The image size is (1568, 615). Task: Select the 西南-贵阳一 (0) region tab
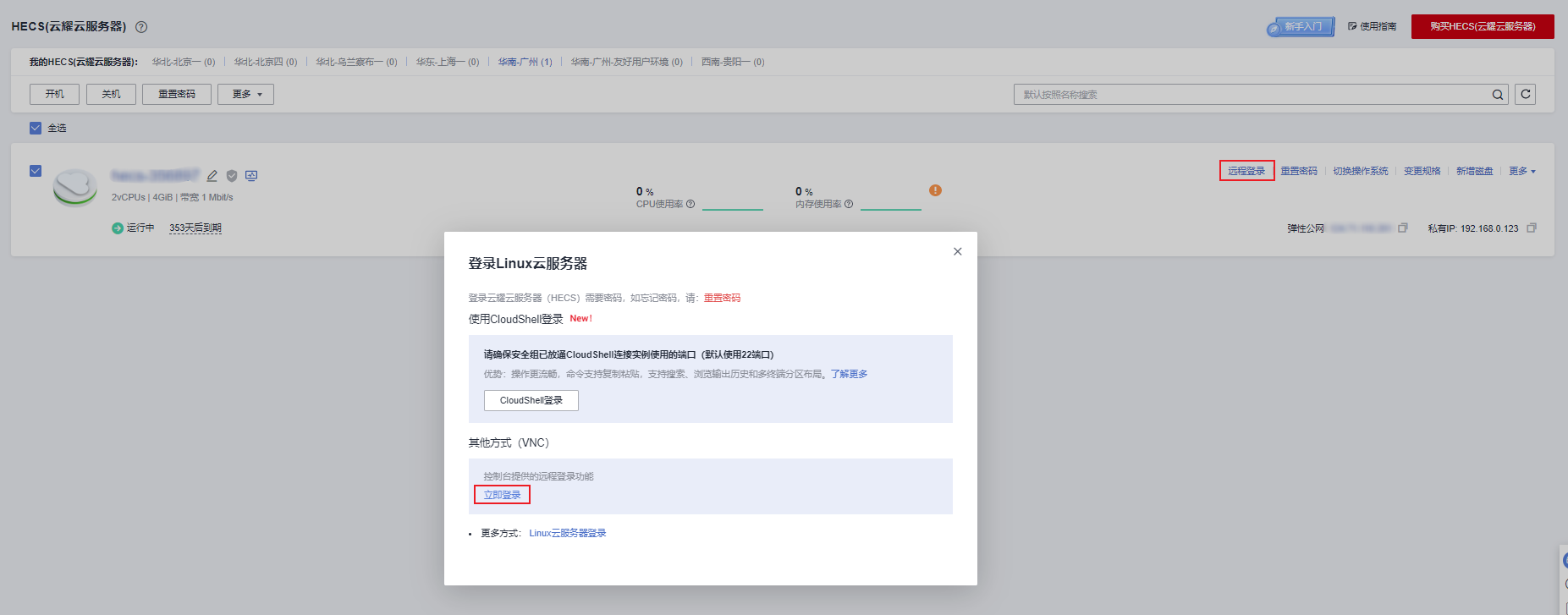(733, 62)
